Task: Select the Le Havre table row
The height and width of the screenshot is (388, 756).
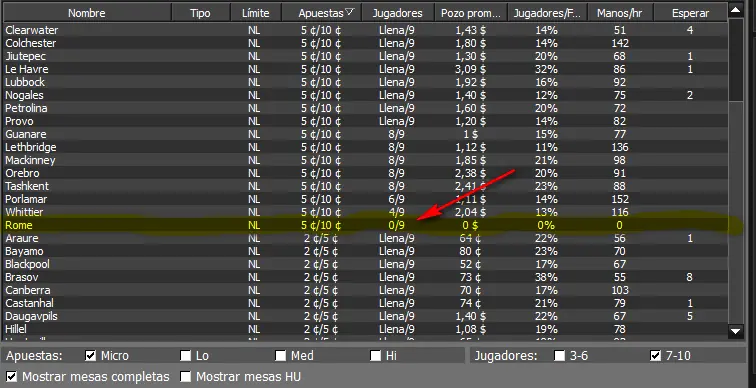Action: point(365,69)
